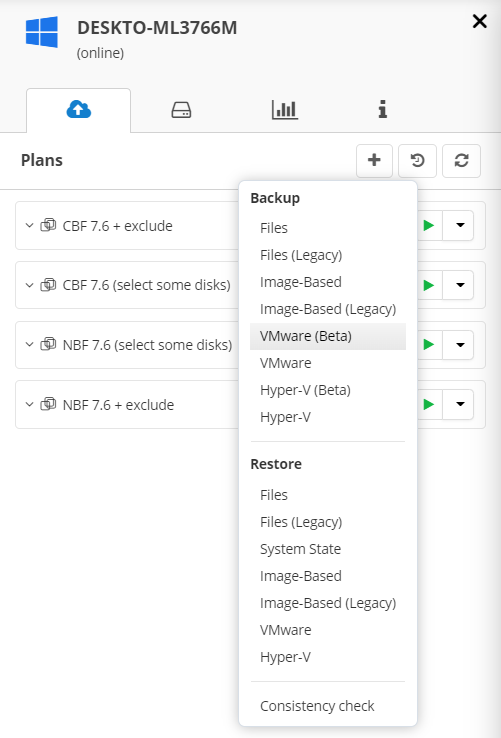Open the bar chart statistics tab
Viewport: 501px width, 738px height.
point(284,110)
